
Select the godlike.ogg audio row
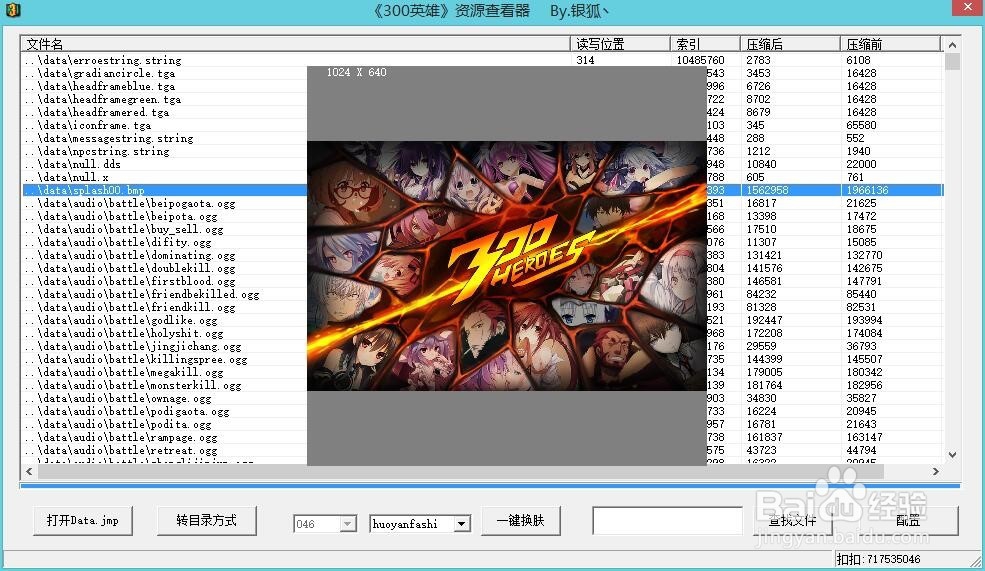[x=482, y=320]
